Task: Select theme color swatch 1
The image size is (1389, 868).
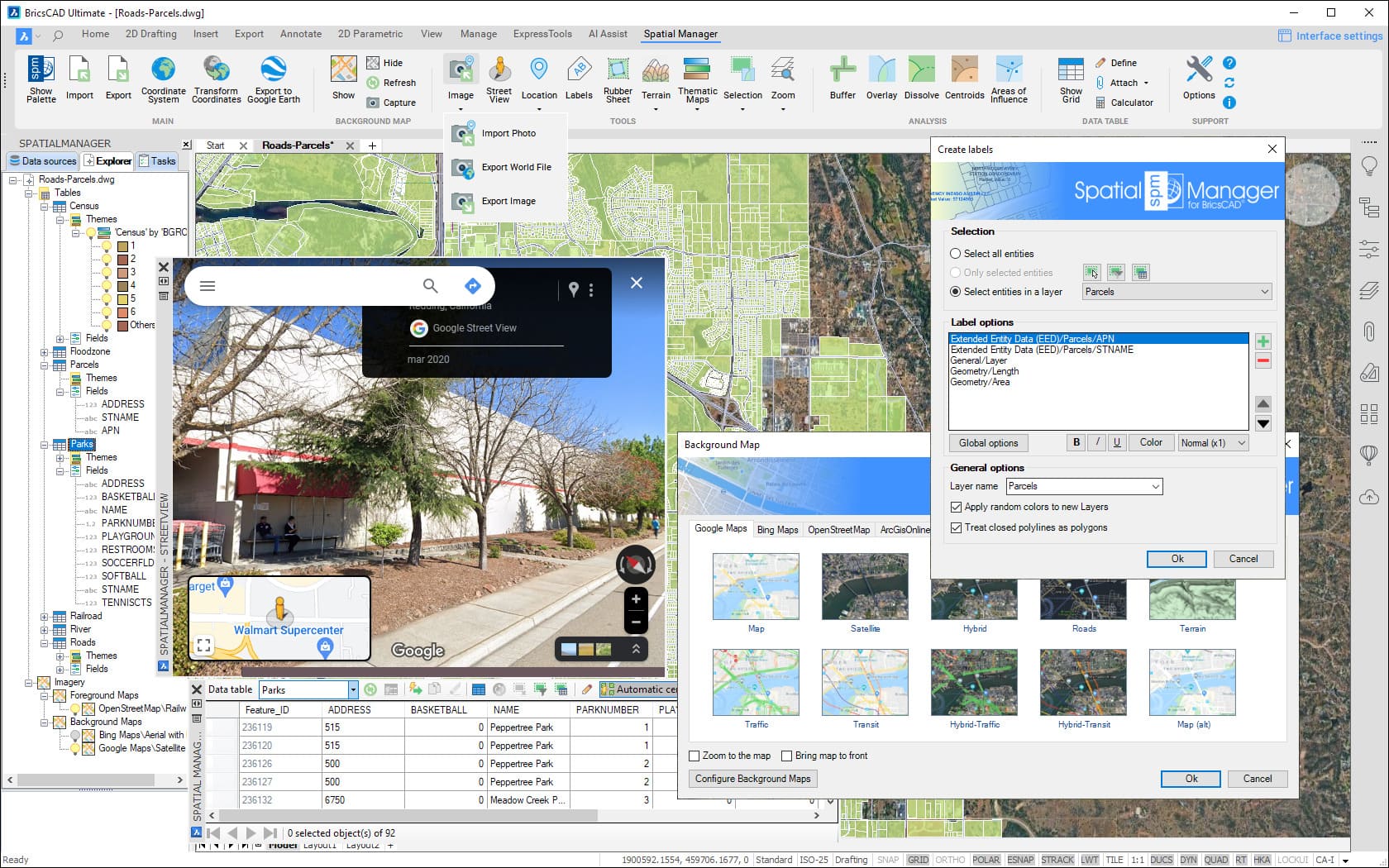Action: pyautogui.click(x=122, y=246)
